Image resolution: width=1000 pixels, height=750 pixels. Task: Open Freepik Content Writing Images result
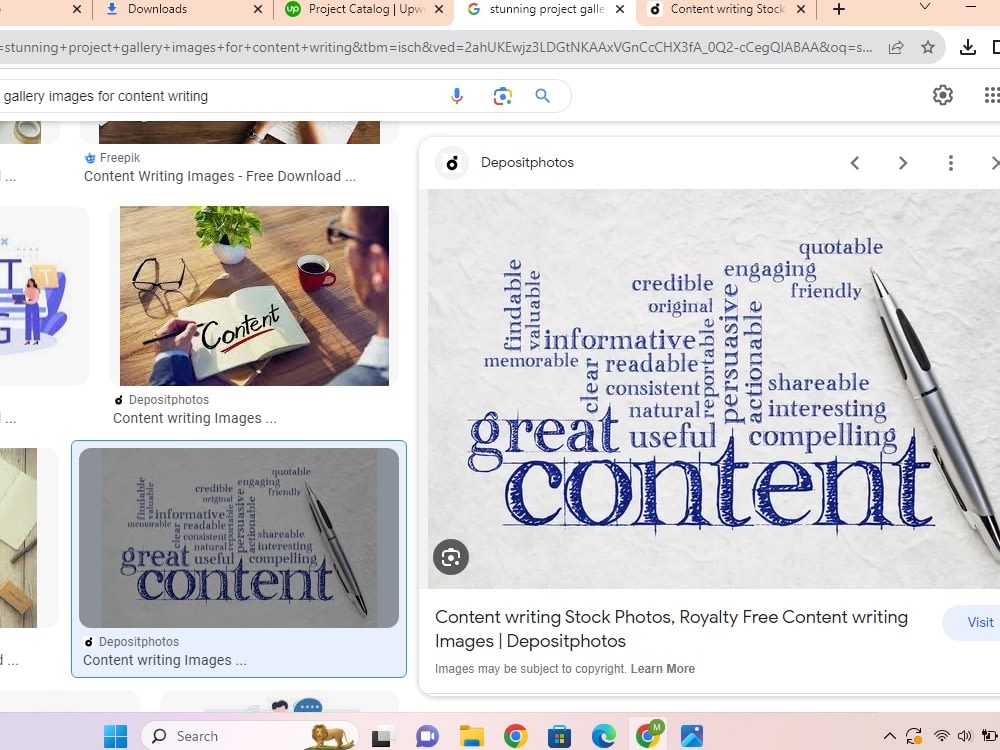coord(220,176)
